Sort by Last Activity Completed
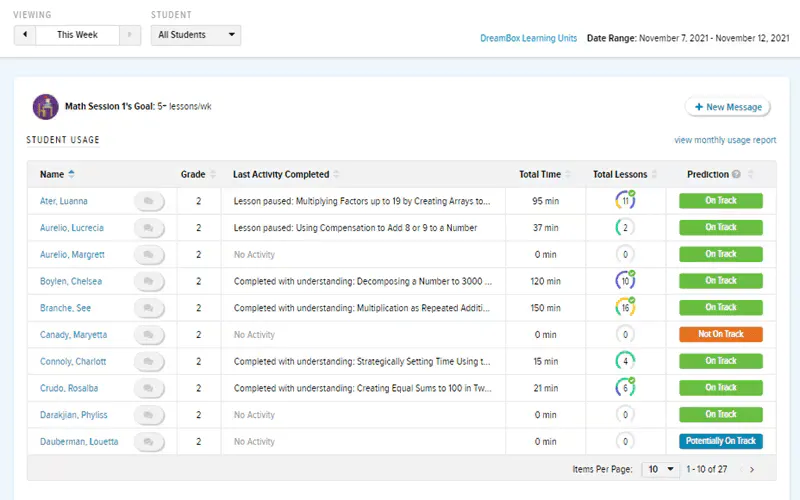 [286, 174]
